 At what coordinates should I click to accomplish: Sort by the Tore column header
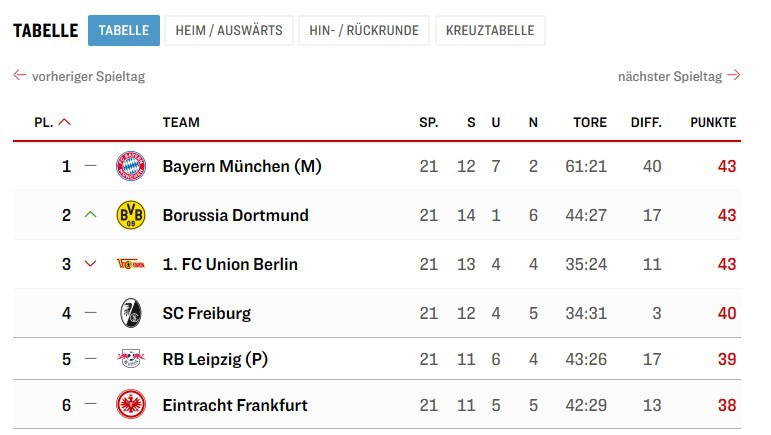click(590, 122)
